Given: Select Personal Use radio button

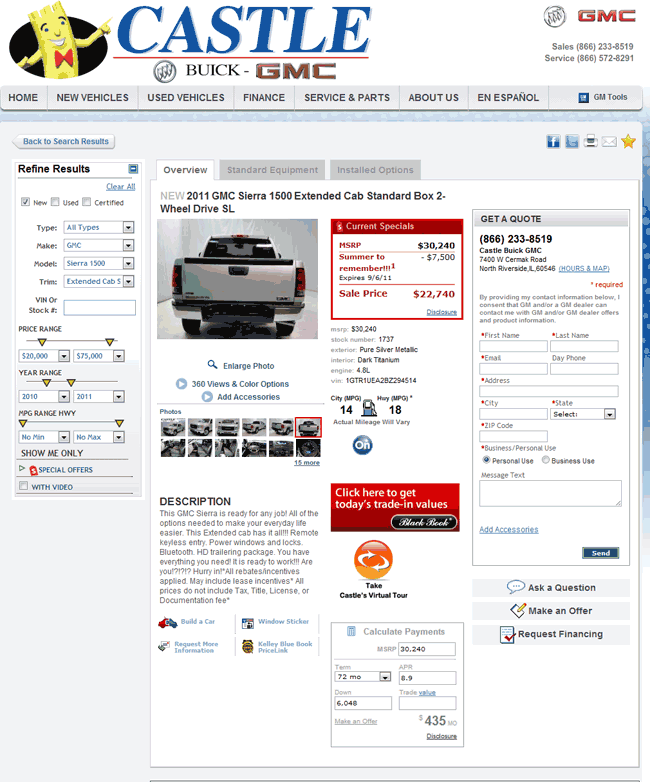Looking at the screenshot, I should (486, 460).
